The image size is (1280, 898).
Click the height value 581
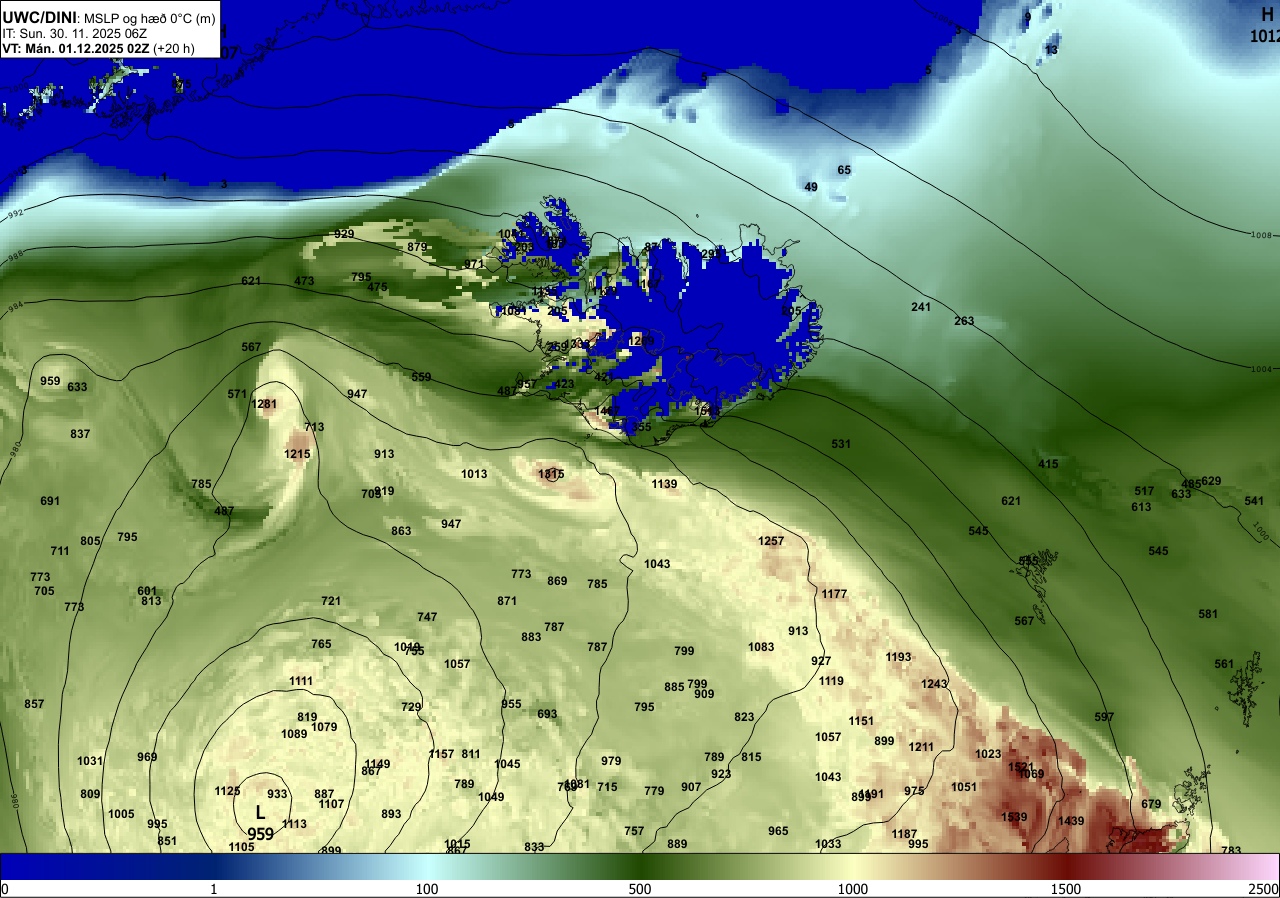pos(1208,614)
